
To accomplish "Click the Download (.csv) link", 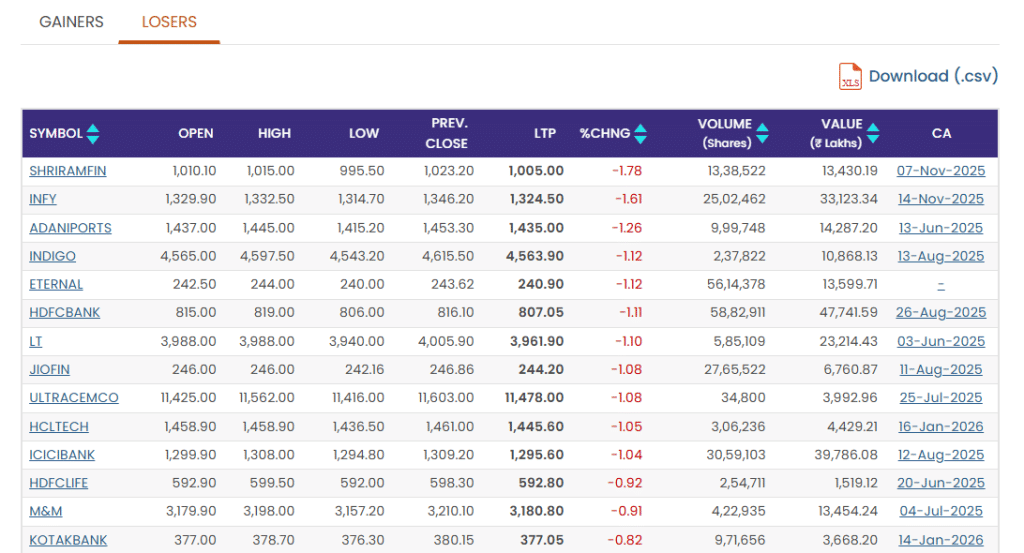I will coord(932,77).
